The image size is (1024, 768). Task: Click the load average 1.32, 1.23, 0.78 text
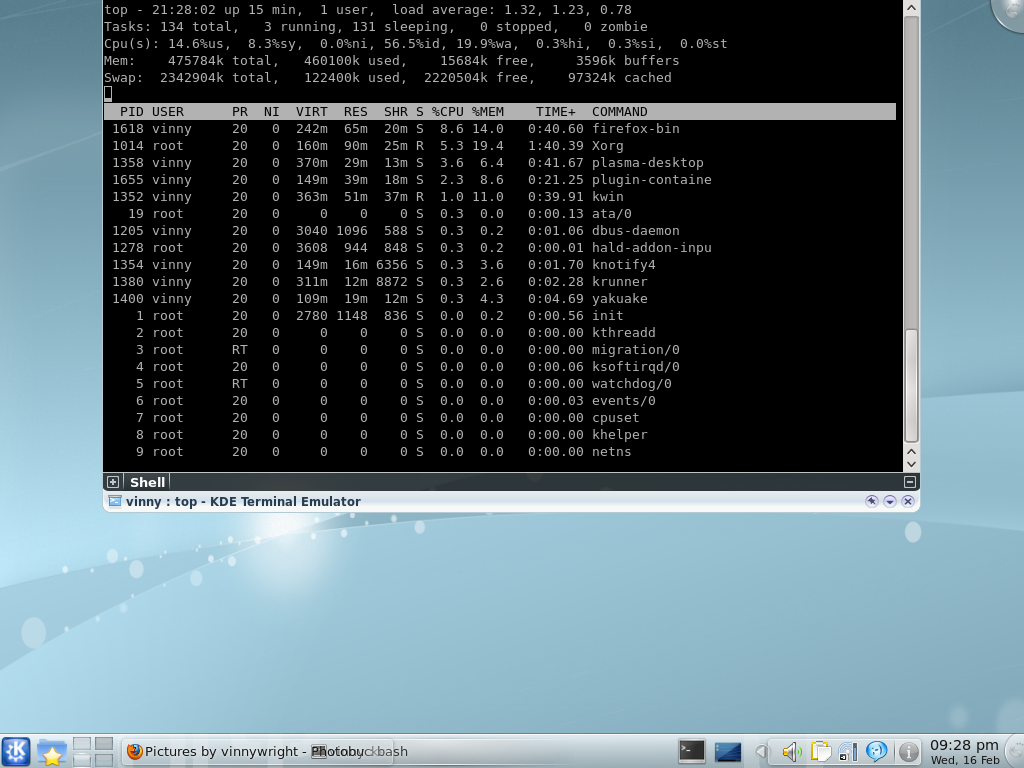point(512,10)
